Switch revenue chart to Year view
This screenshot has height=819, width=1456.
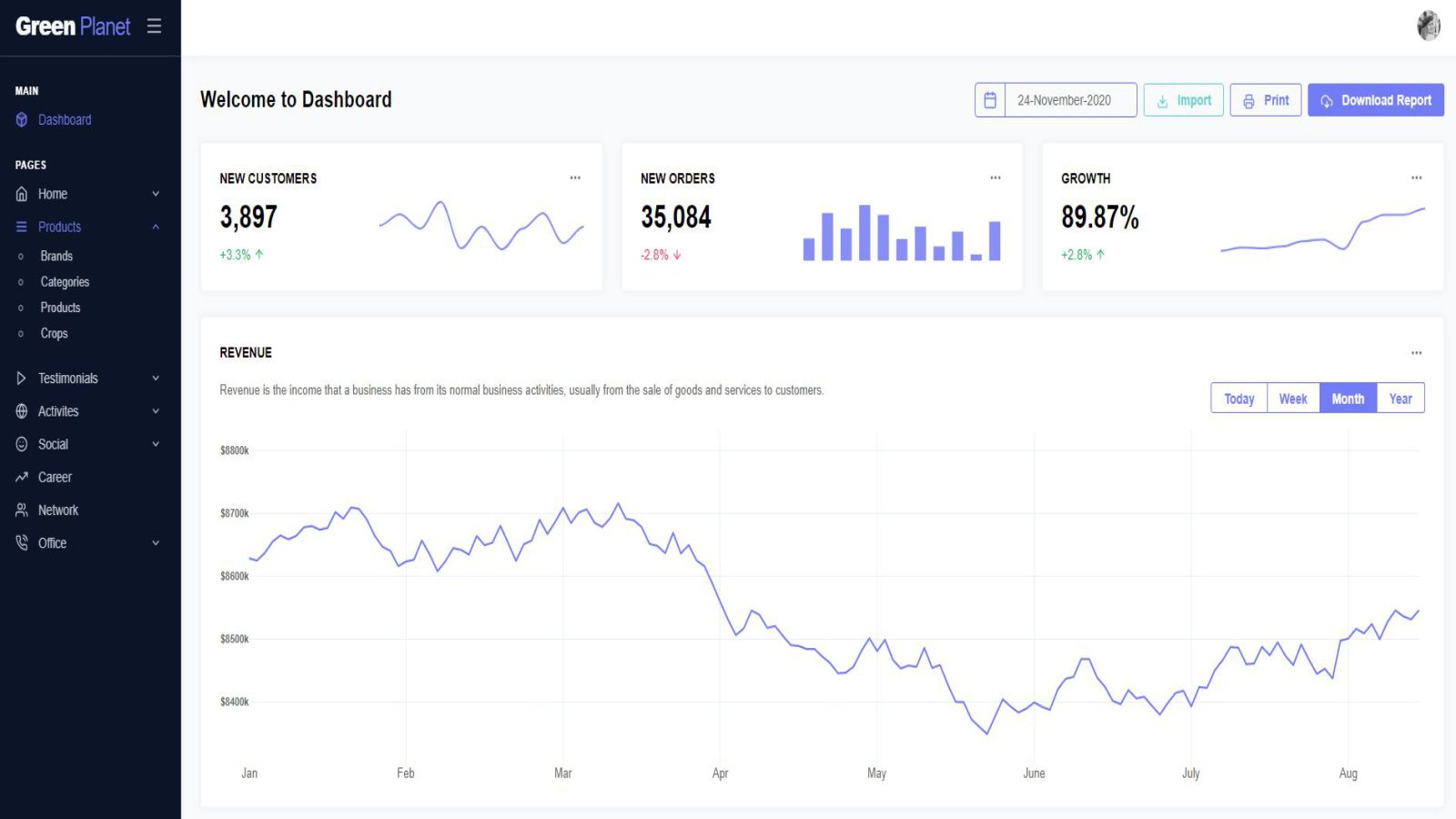[x=1400, y=399]
